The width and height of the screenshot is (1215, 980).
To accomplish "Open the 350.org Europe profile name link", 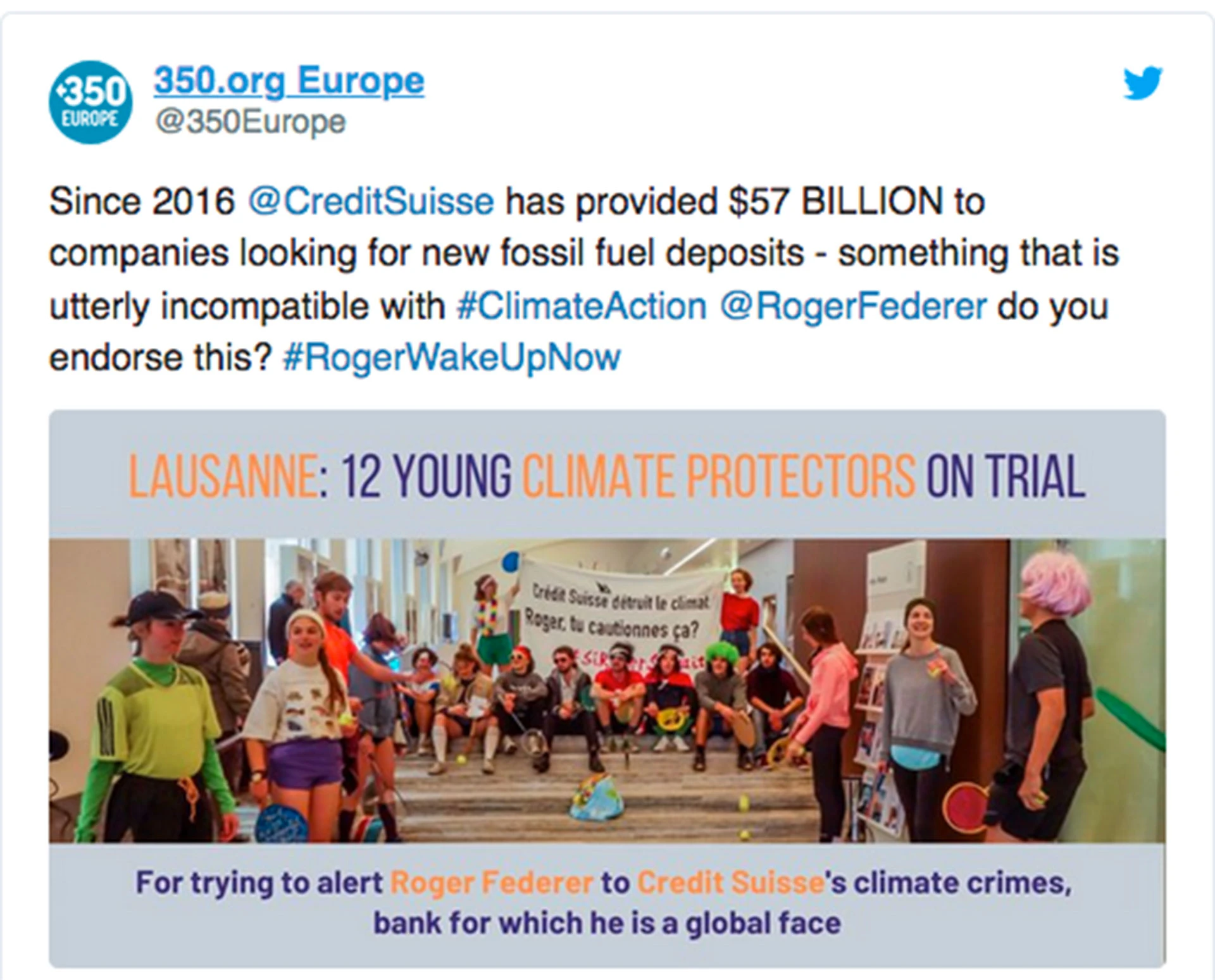I will pyautogui.click(x=289, y=81).
